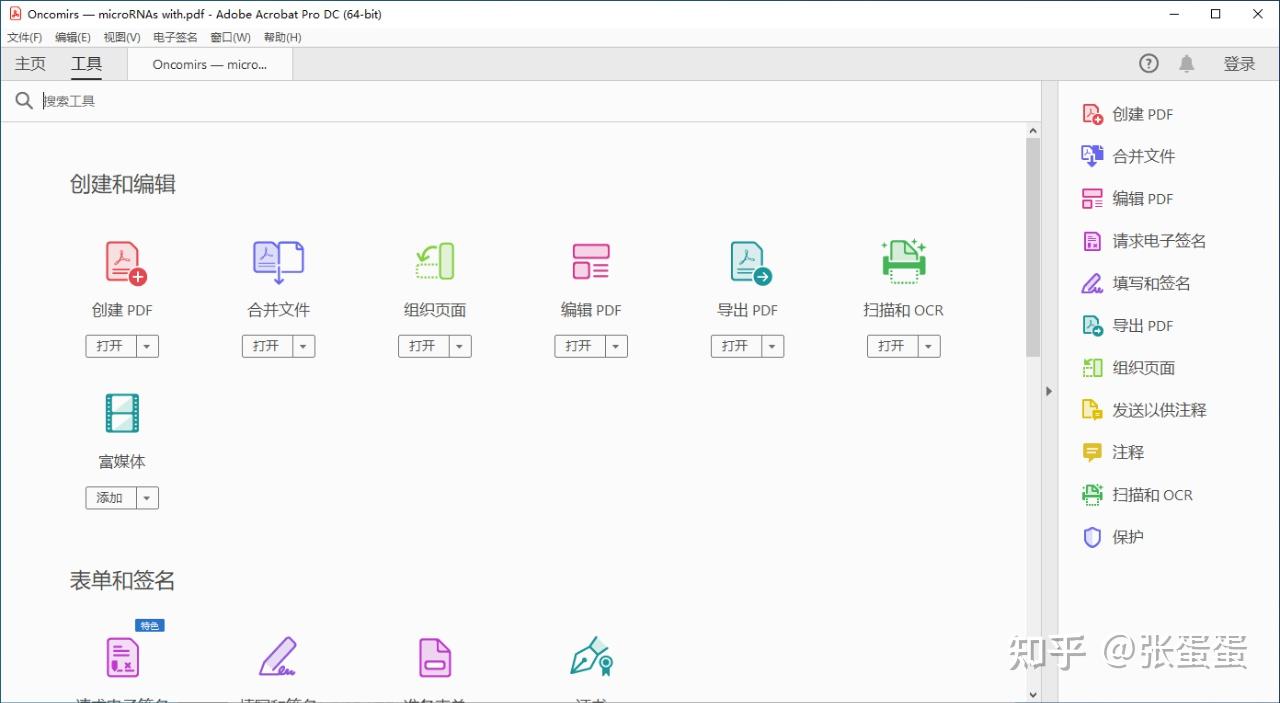Open the 电子签名 menu

[175, 37]
